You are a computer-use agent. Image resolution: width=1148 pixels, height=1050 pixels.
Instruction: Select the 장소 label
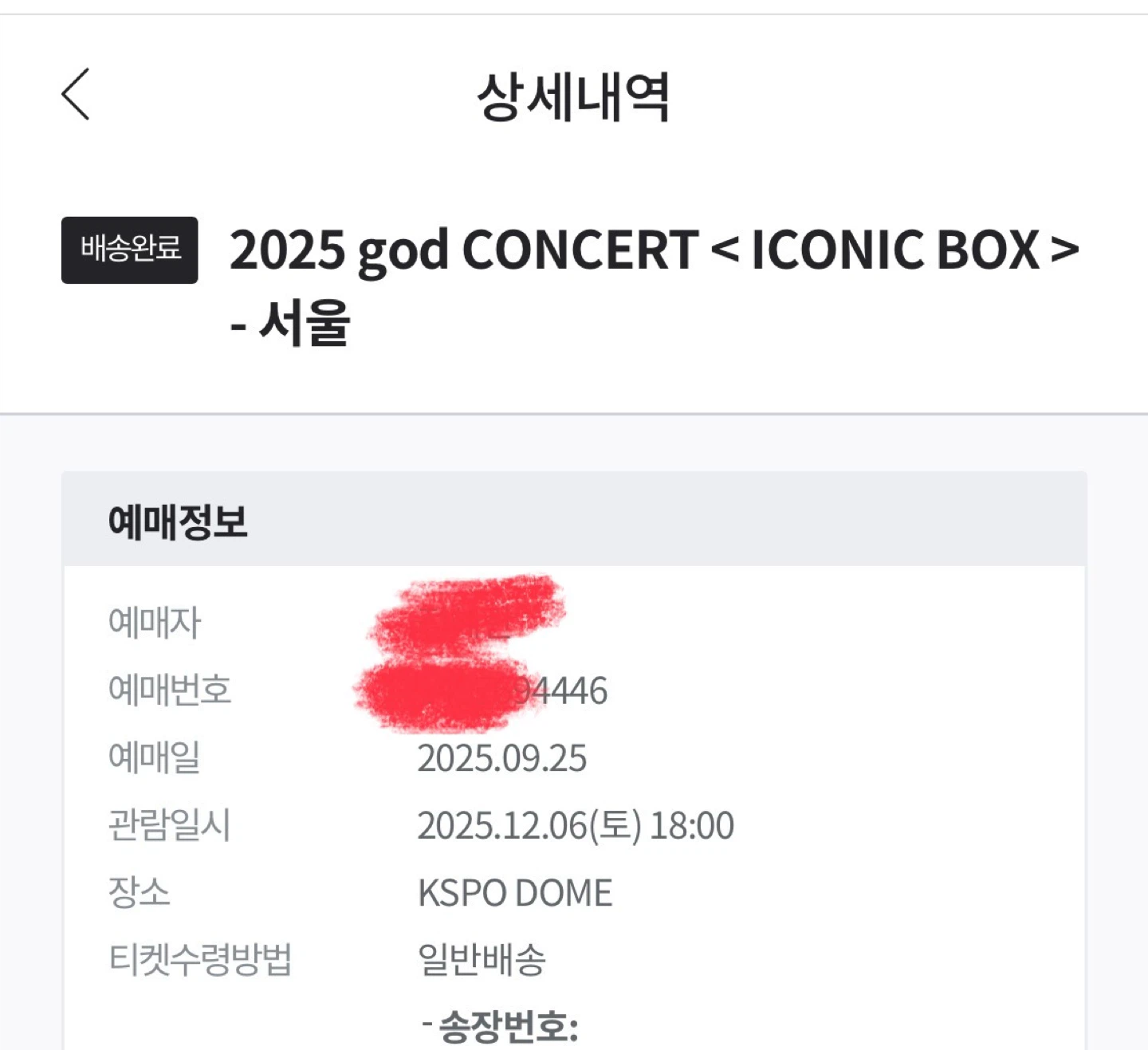tap(140, 892)
